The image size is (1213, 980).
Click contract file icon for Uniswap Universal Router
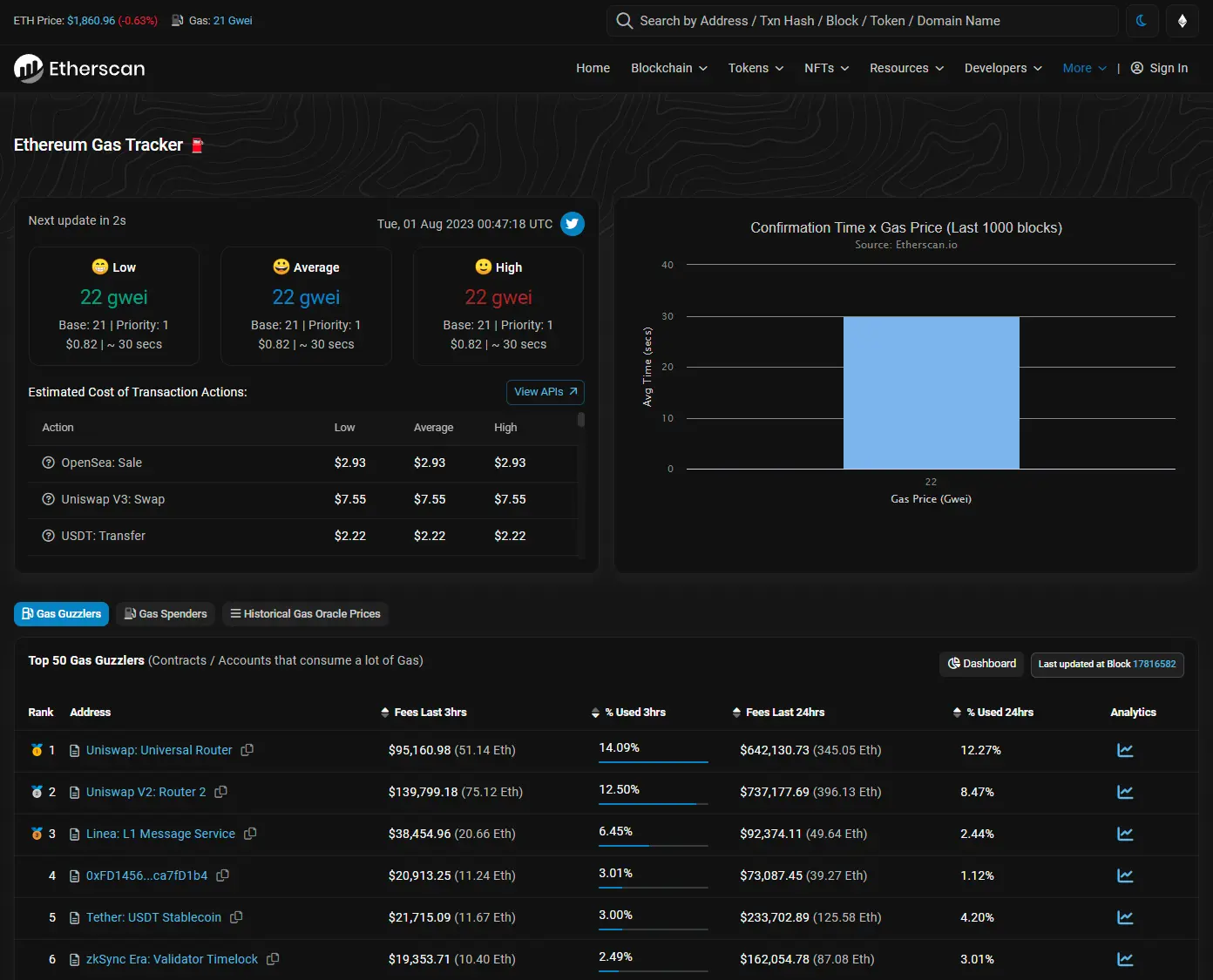click(75, 751)
